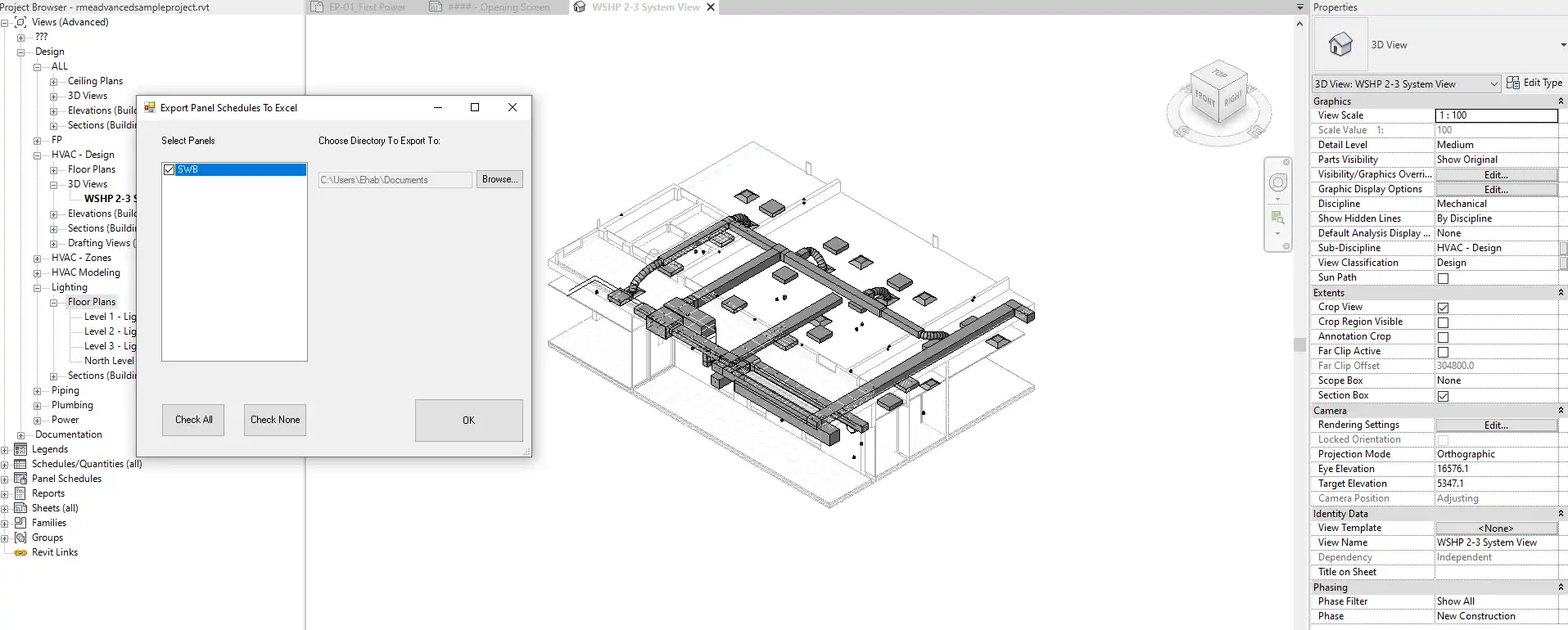Click the 3D View type house icon
This screenshot has height=630, width=1568.
[1340, 44]
